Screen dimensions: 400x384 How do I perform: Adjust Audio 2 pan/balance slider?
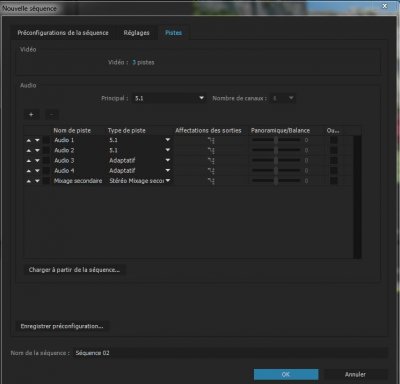coord(276,151)
